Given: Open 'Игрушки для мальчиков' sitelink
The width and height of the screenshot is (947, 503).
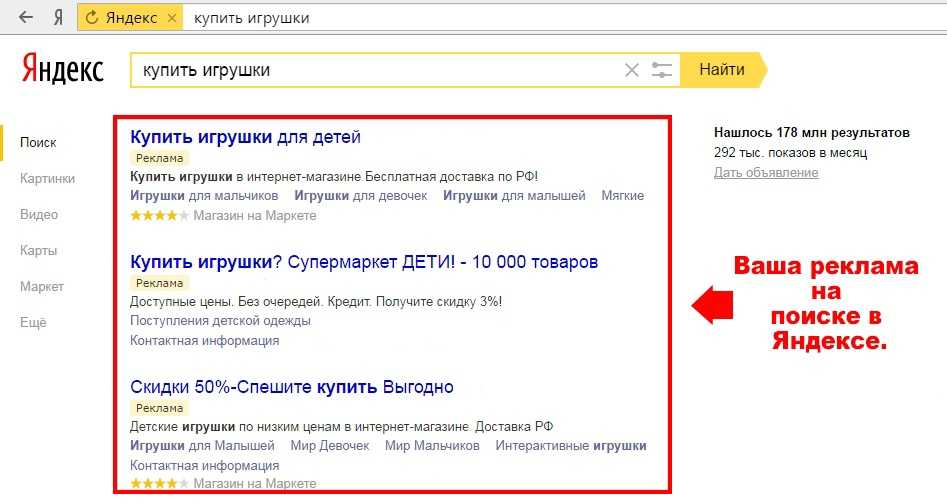Looking at the screenshot, I should (x=204, y=196).
